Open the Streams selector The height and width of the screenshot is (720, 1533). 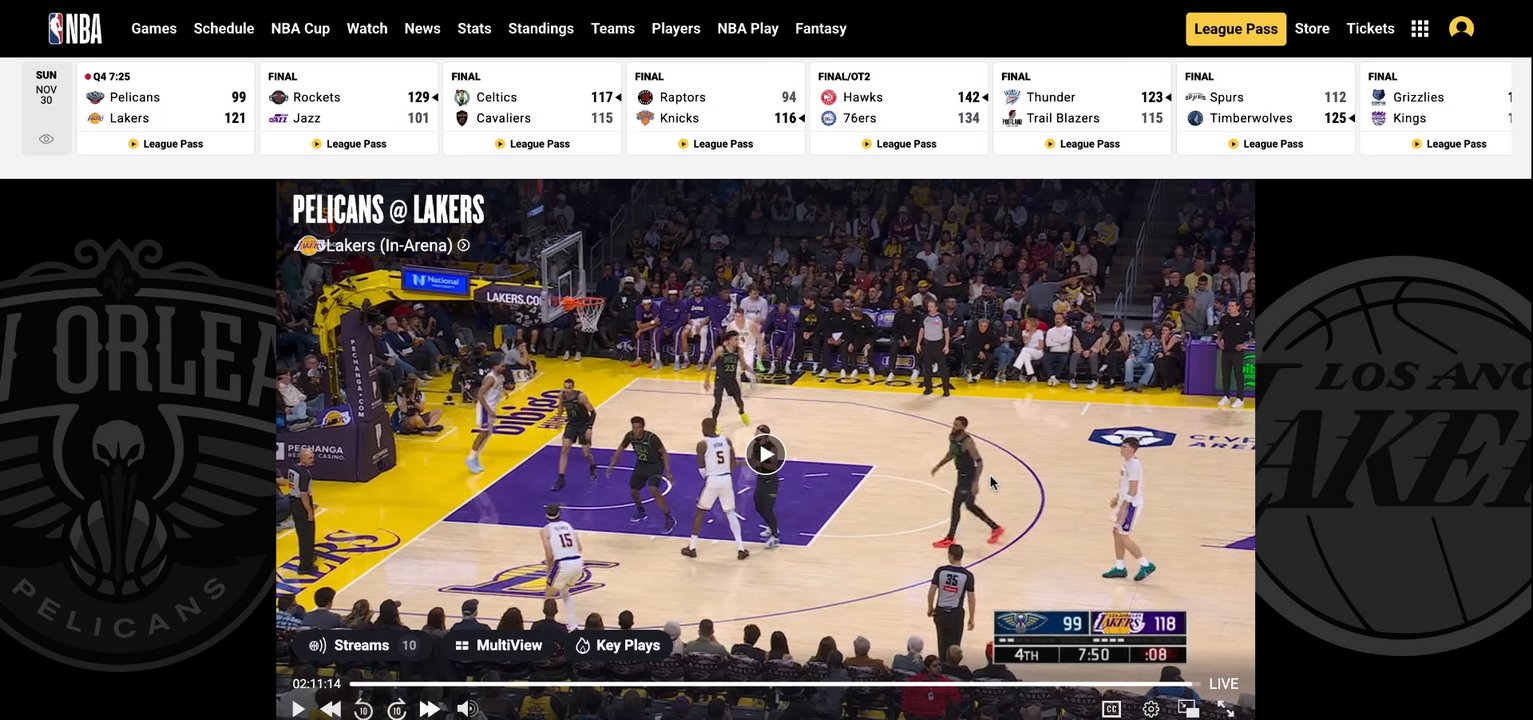pos(362,646)
